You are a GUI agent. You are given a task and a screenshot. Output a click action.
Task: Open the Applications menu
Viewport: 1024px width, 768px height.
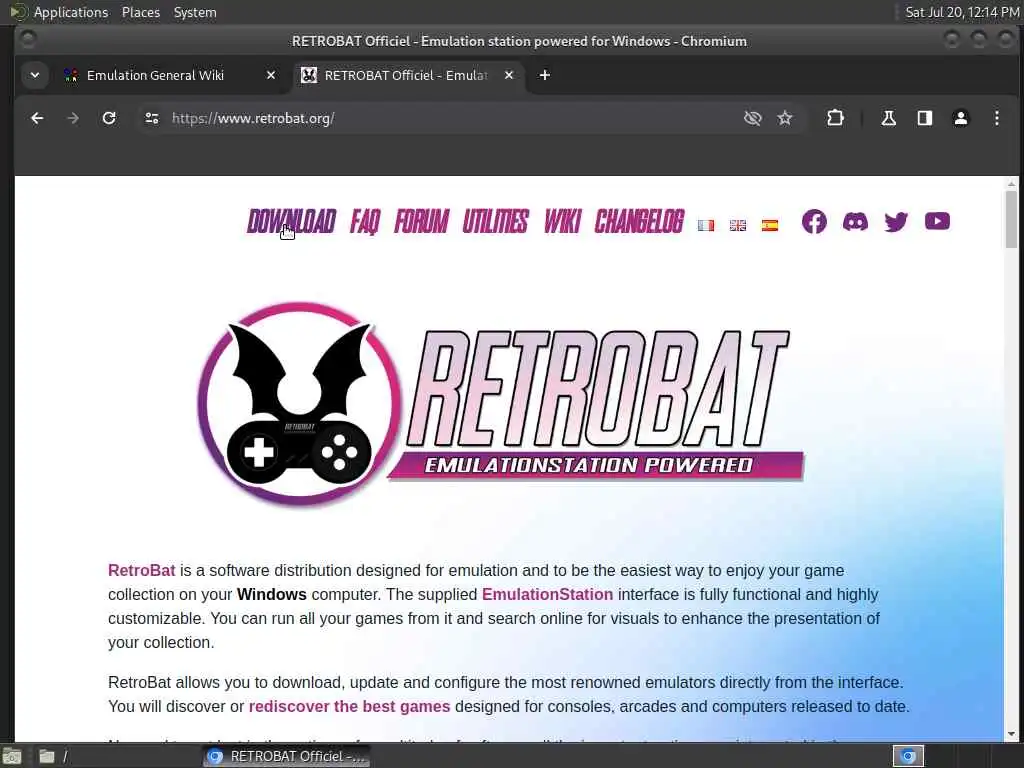[x=71, y=12]
